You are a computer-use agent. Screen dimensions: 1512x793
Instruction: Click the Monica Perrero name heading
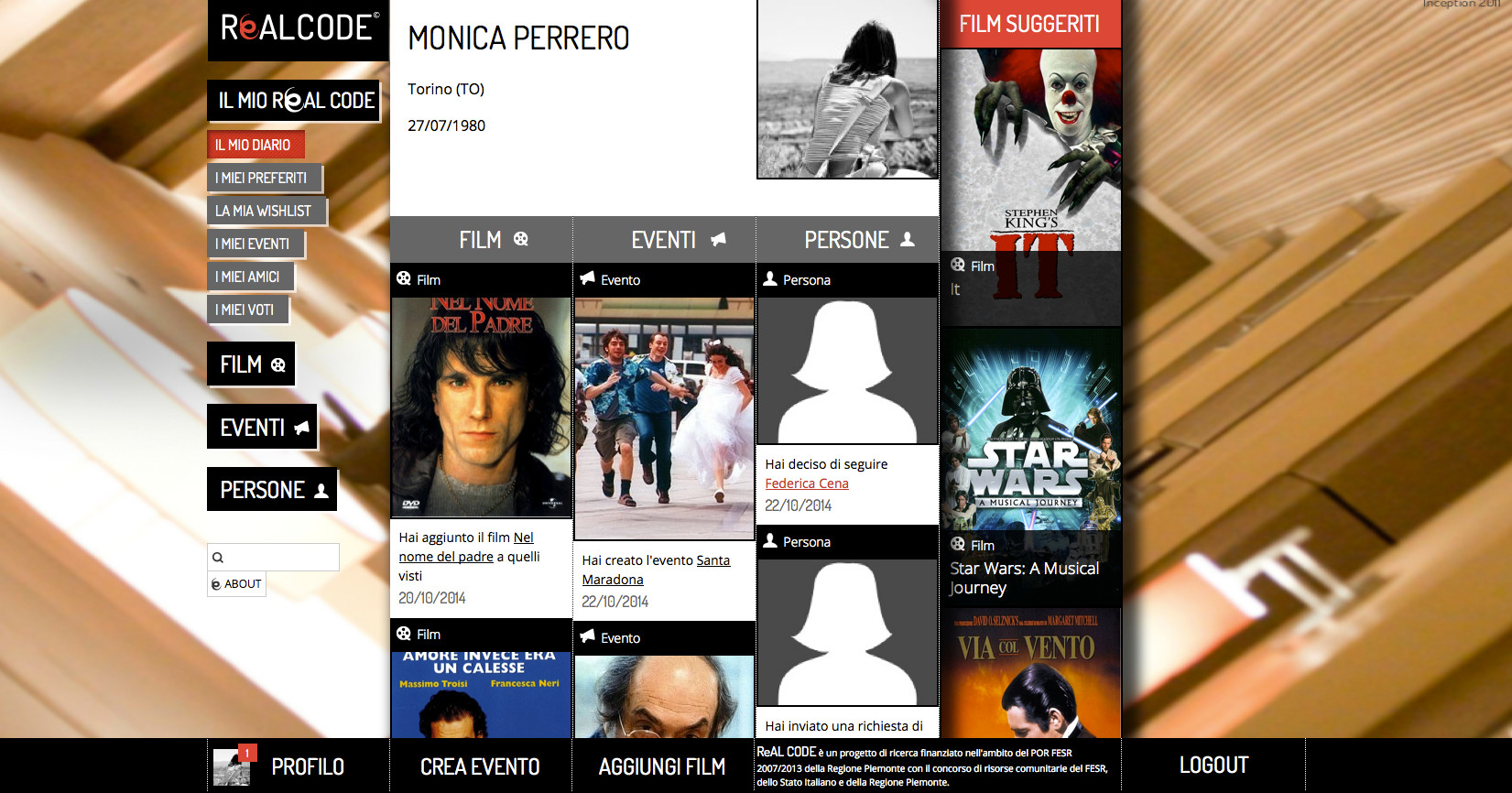(519, 38)
